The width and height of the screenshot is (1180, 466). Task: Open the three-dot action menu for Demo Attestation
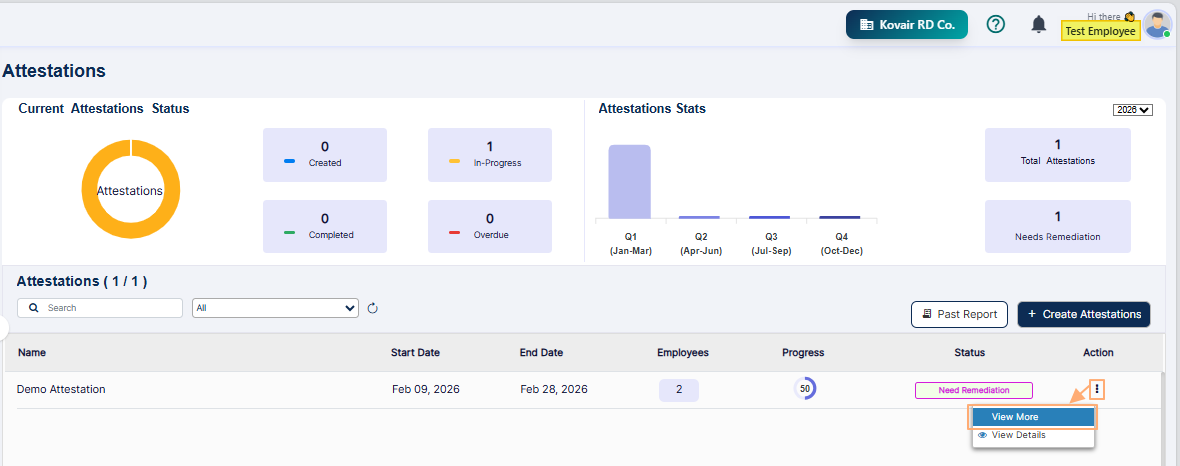[1097, 389]
